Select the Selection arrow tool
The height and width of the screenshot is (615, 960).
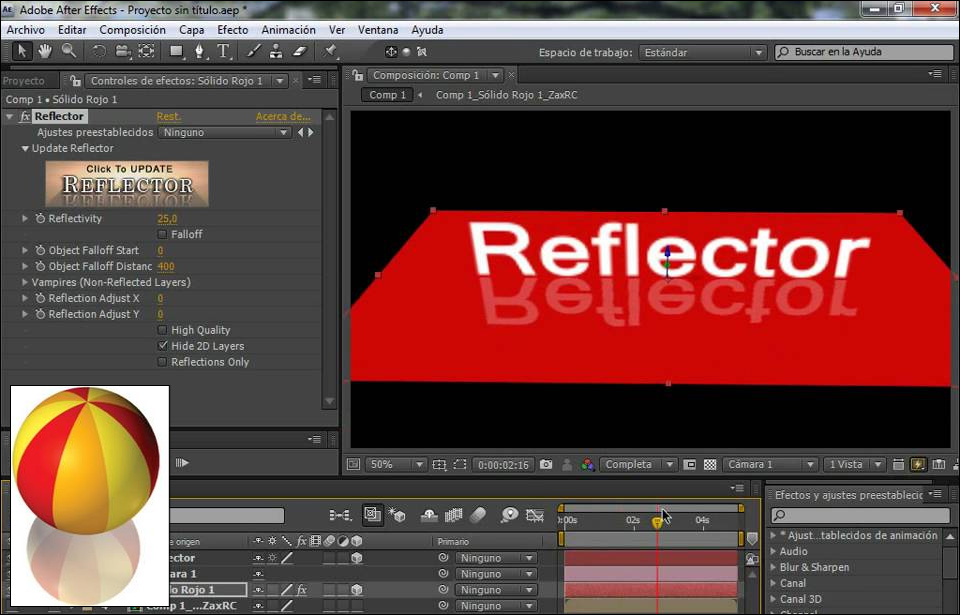click(x=21, y=51)
